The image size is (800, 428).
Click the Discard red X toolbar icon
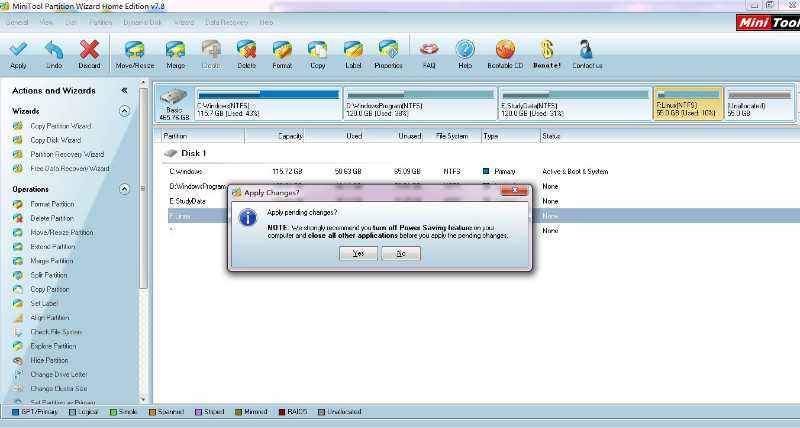[89, 49]
